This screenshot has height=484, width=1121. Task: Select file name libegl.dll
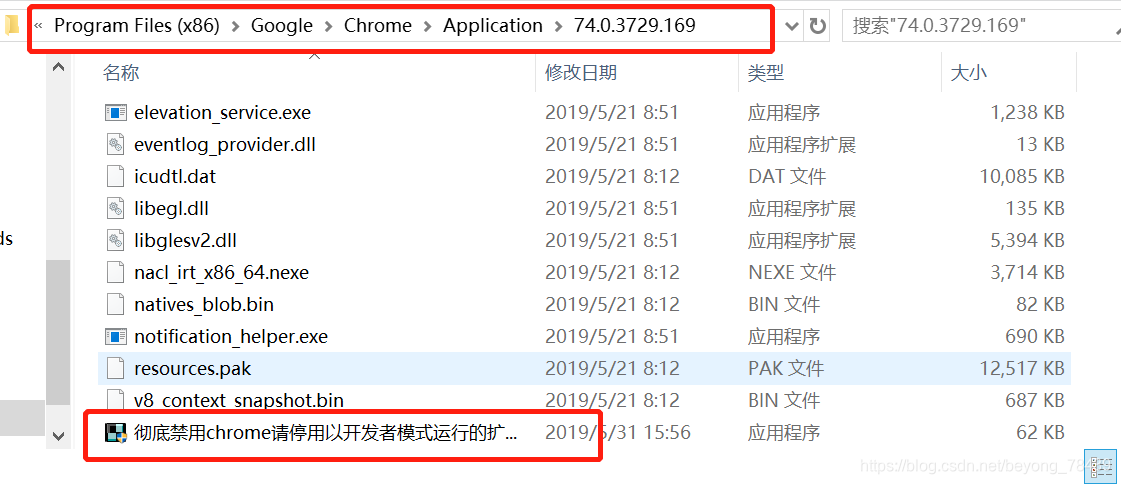click(171, 208)
